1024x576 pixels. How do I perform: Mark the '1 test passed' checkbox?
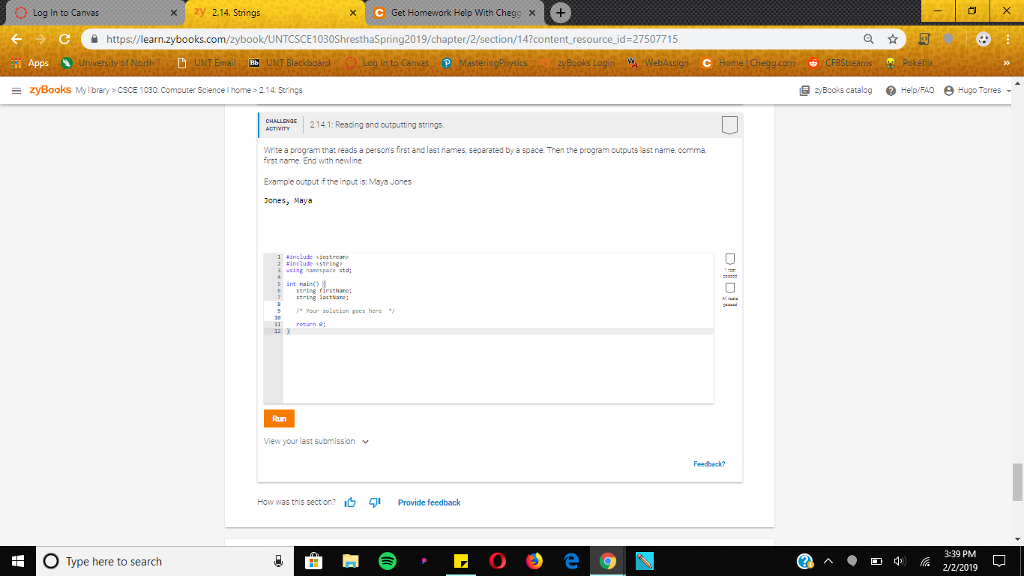click(729, 259)
